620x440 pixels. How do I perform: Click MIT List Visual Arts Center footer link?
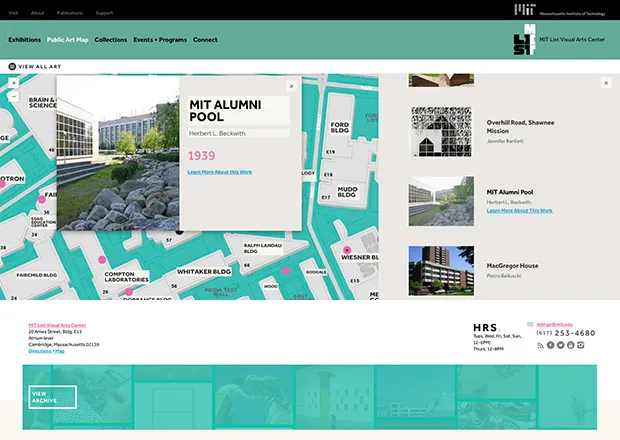pos(57,325)
